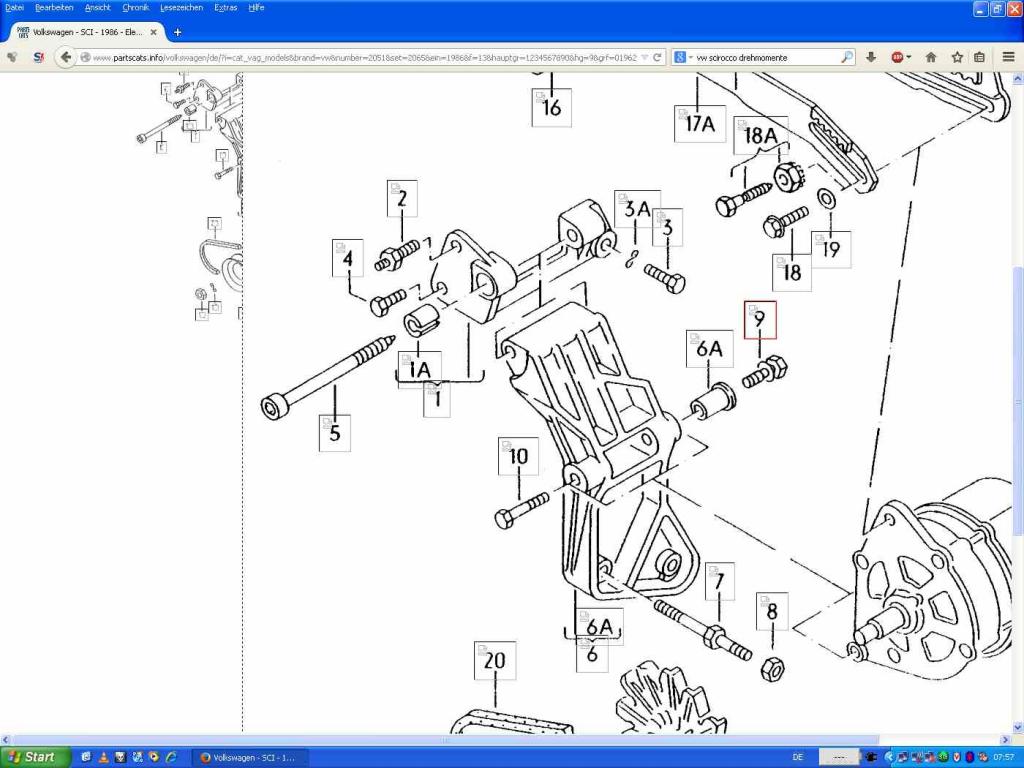Click the Adblock Plus toolbar icon
This screenshot has height=768, width=1024.
coord(899,57)
